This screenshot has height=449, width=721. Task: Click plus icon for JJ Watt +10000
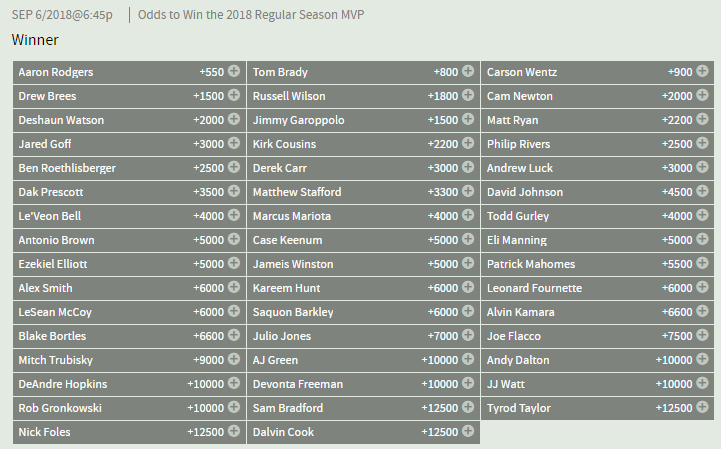702,384
